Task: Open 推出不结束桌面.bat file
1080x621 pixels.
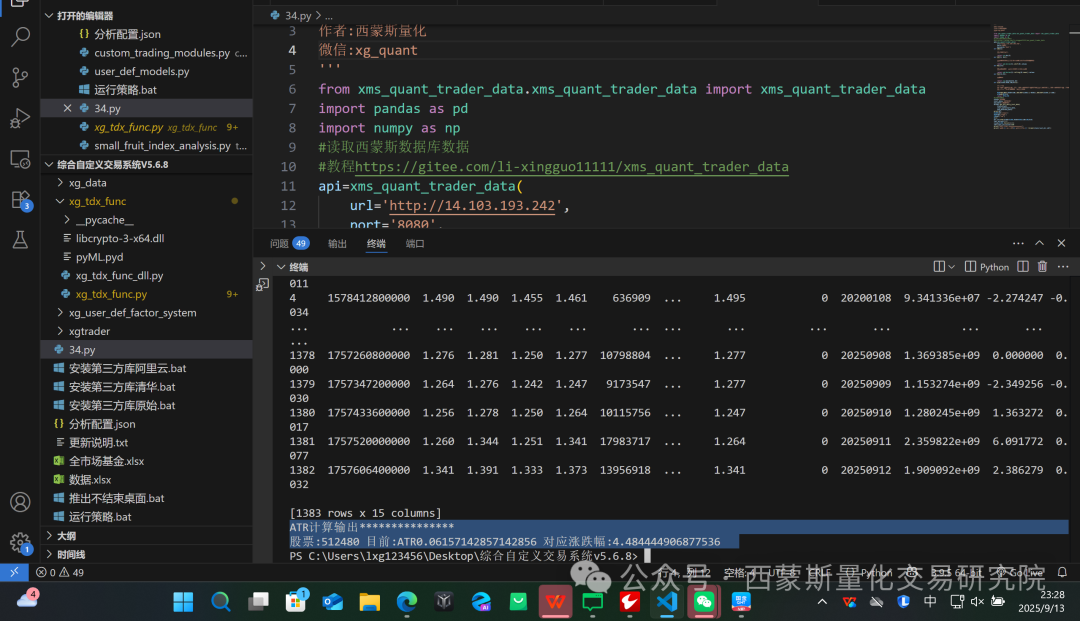Action: click(116, 498)
